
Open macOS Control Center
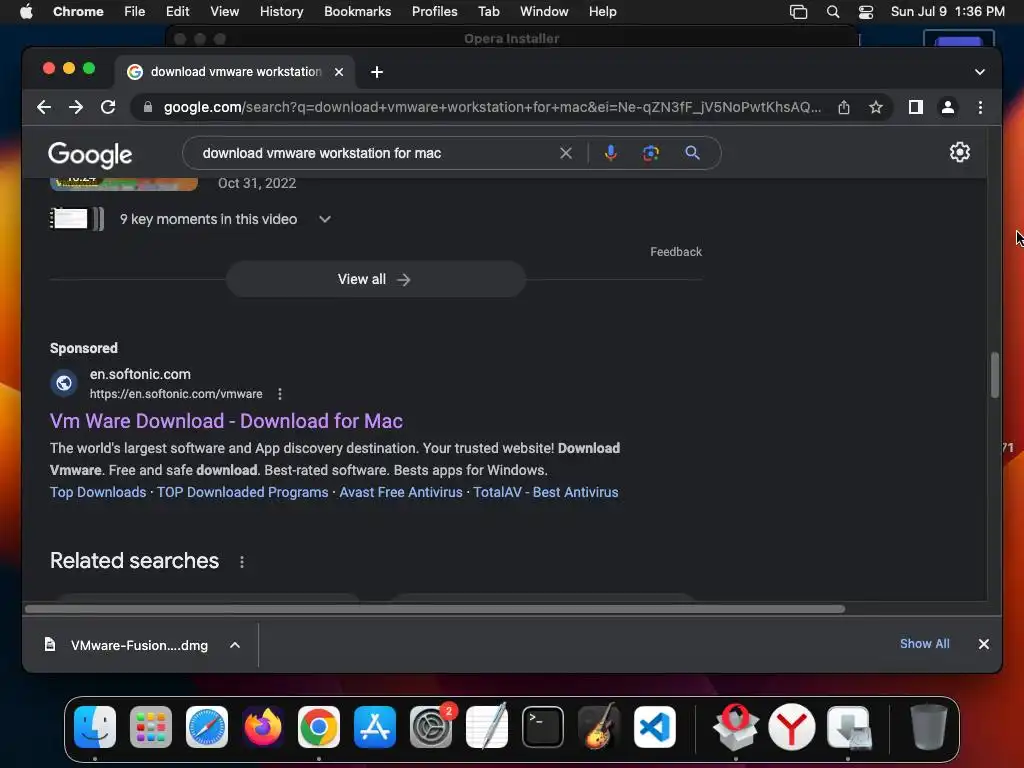click(866, 12)
